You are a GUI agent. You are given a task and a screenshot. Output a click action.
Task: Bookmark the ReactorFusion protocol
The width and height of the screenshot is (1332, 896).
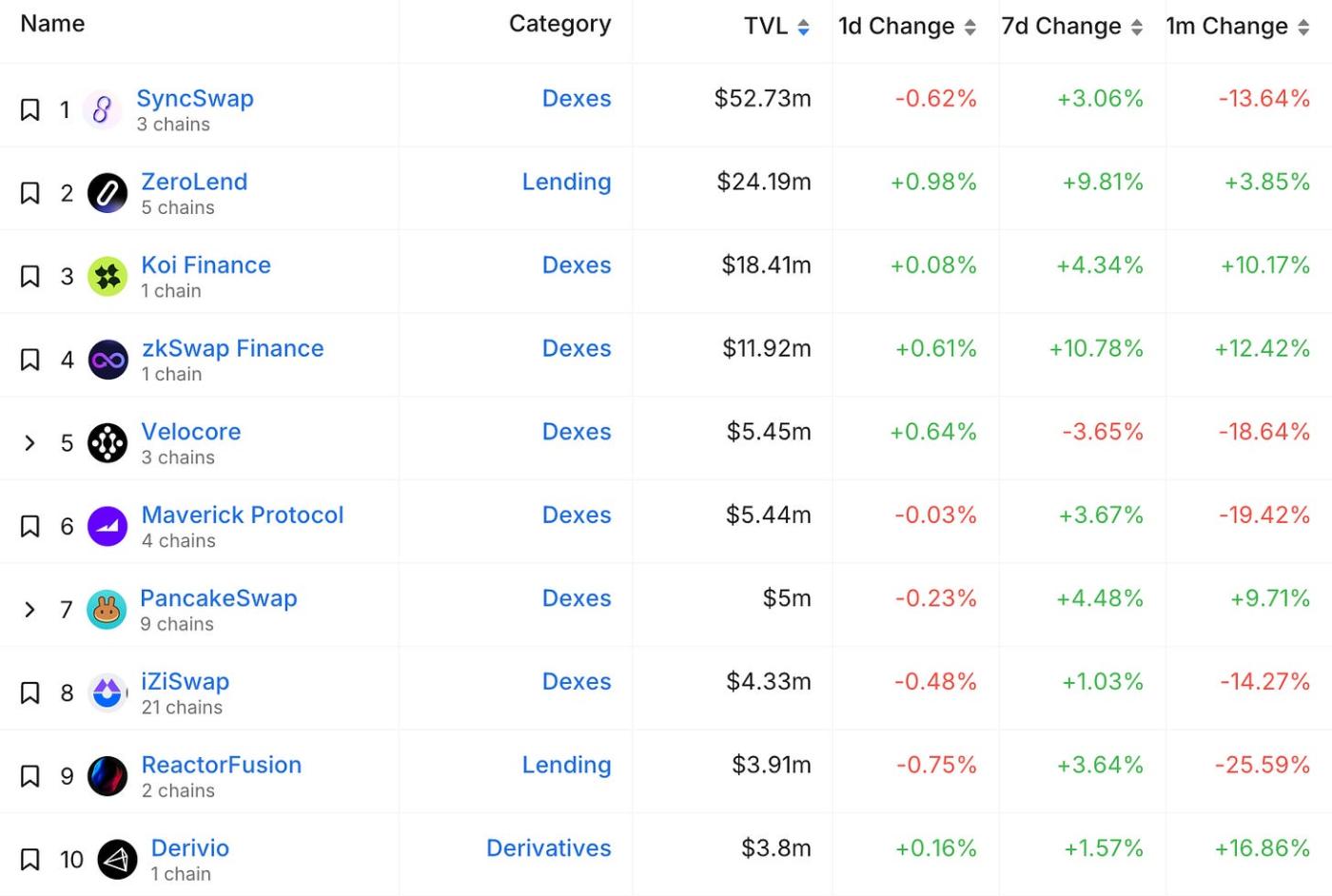(30, 776)
